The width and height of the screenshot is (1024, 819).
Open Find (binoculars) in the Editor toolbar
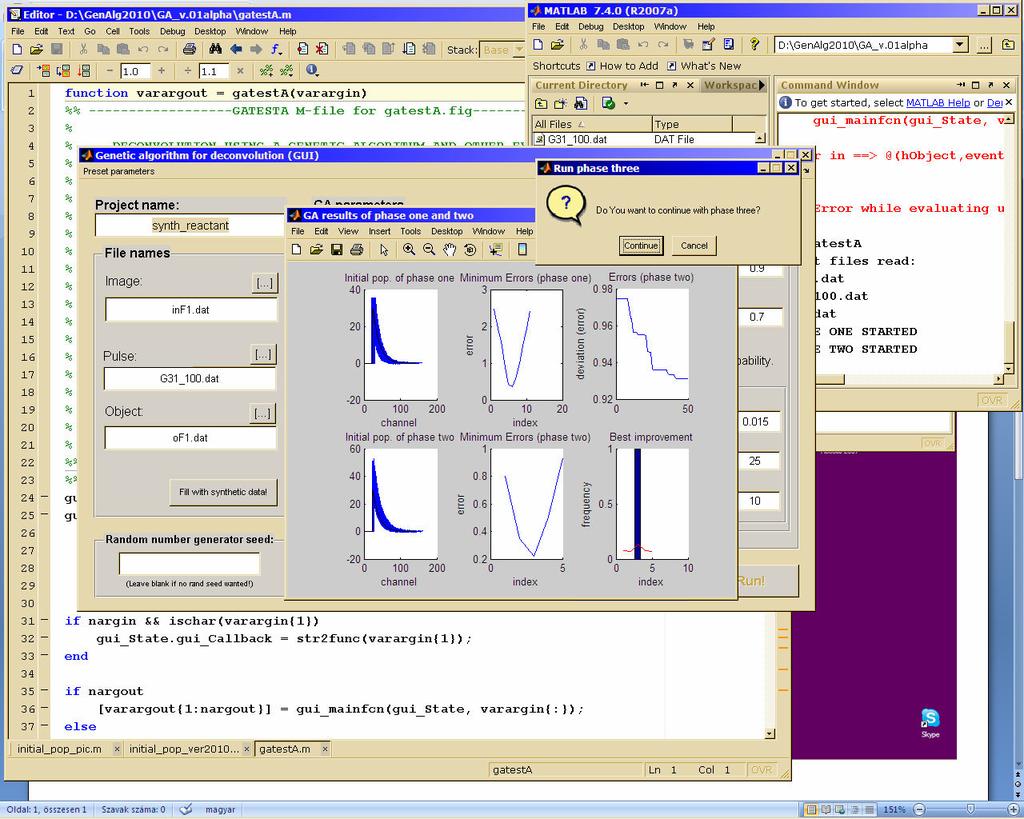pos(215,50)
